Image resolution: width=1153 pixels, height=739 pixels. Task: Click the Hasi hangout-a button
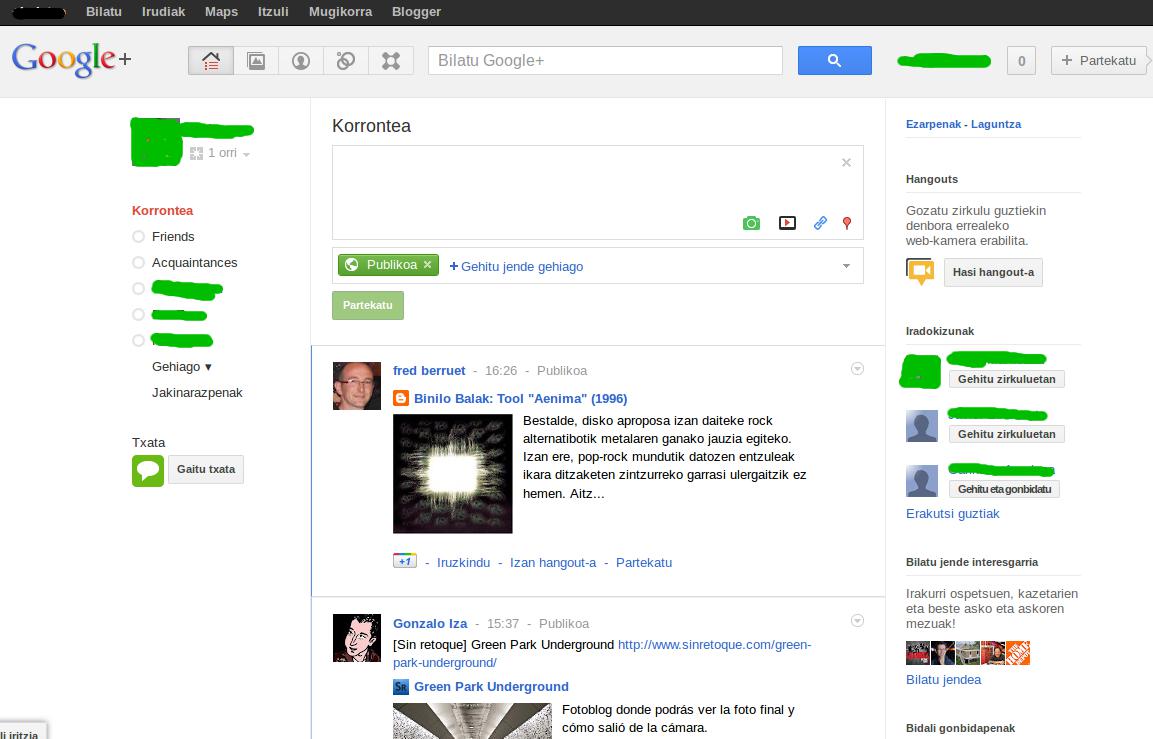tap(992, 272)
